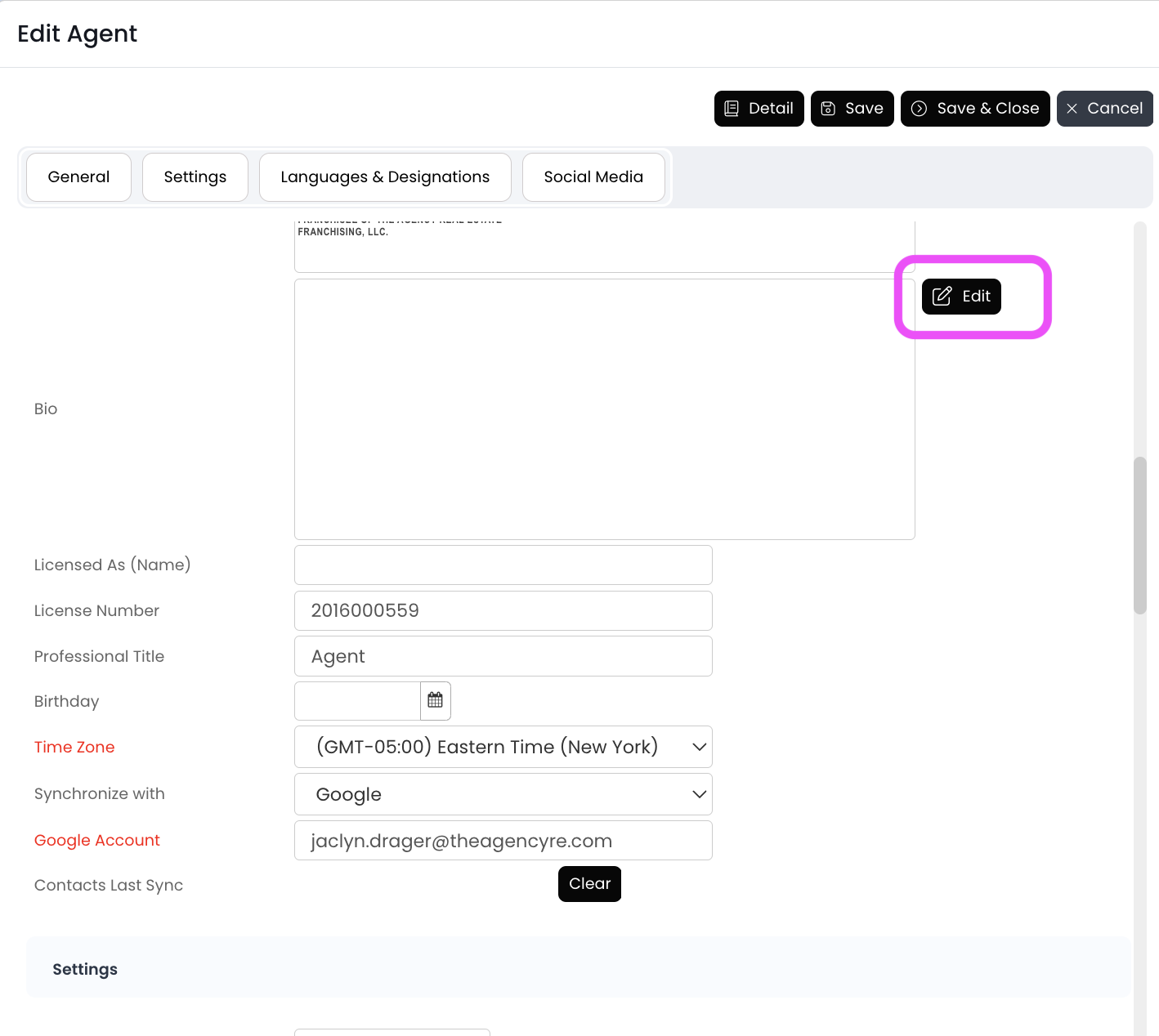
Task: Click the Google Account email field
Action: tap(503, 841)
